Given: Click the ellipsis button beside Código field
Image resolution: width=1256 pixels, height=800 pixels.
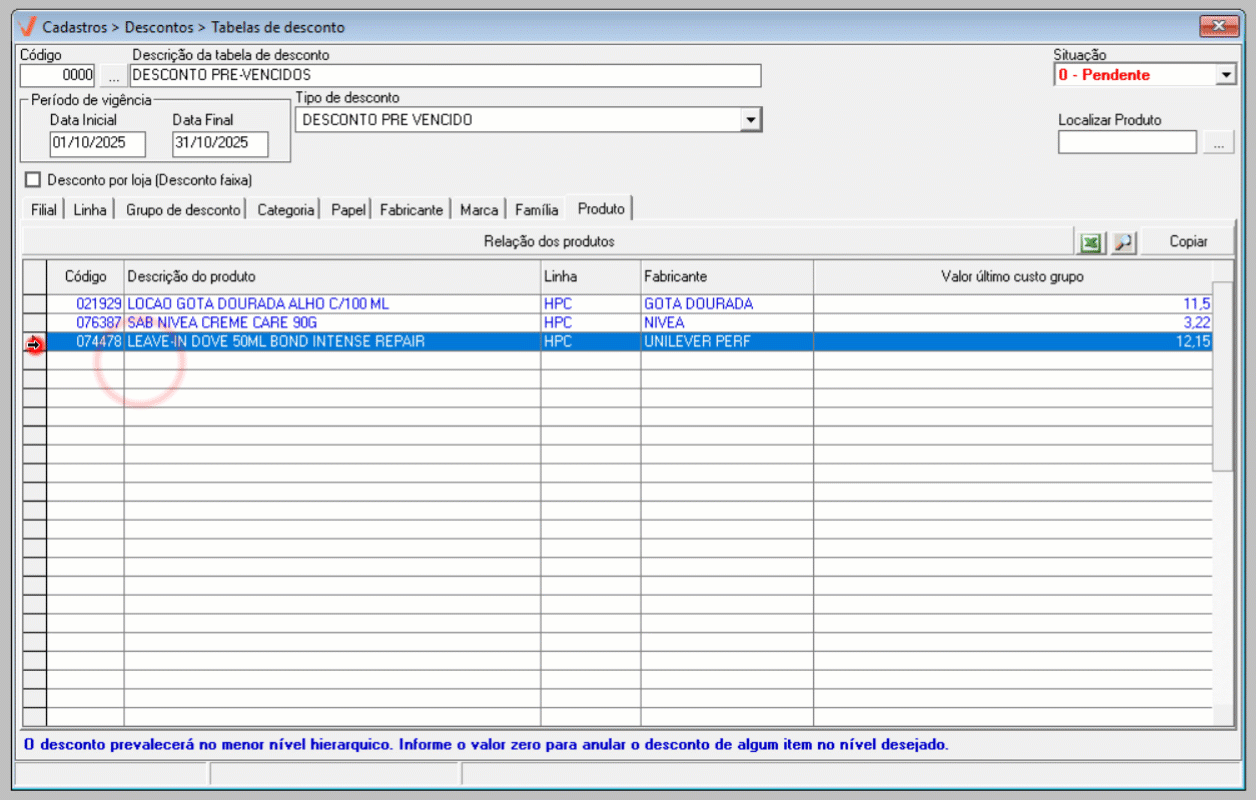Looking at the screenshot, I should point(113,76).
